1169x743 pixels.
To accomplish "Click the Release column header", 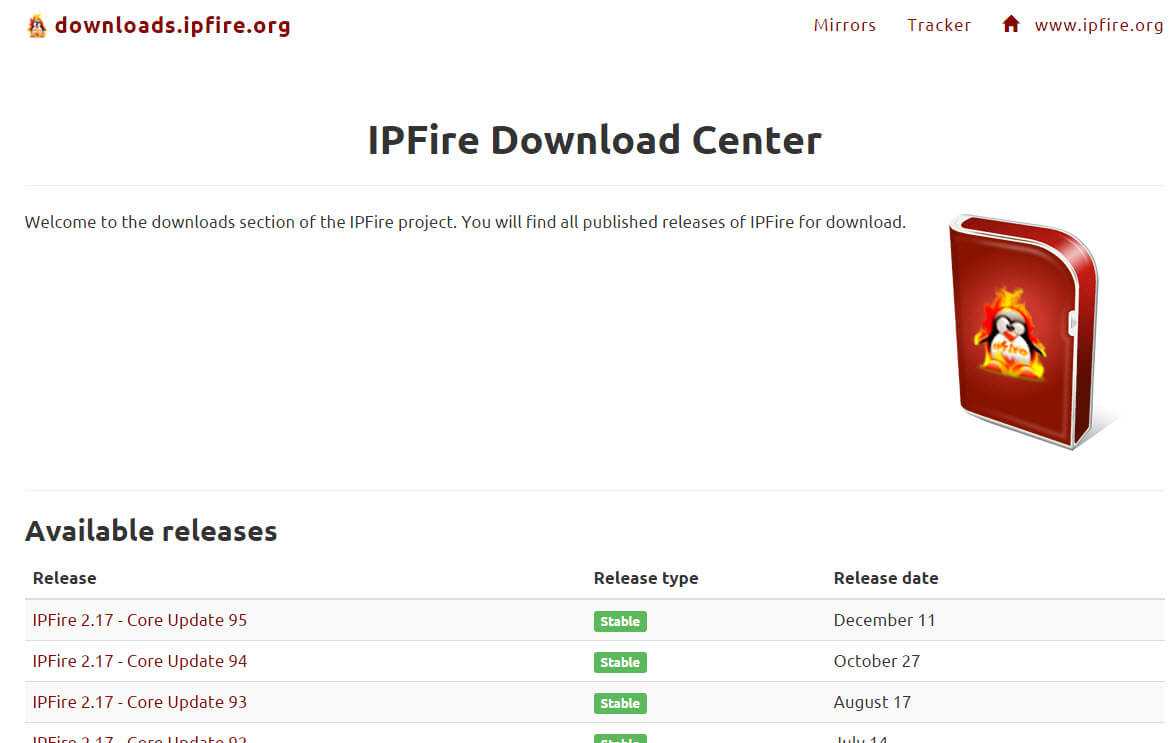I will tap(64, 578).
